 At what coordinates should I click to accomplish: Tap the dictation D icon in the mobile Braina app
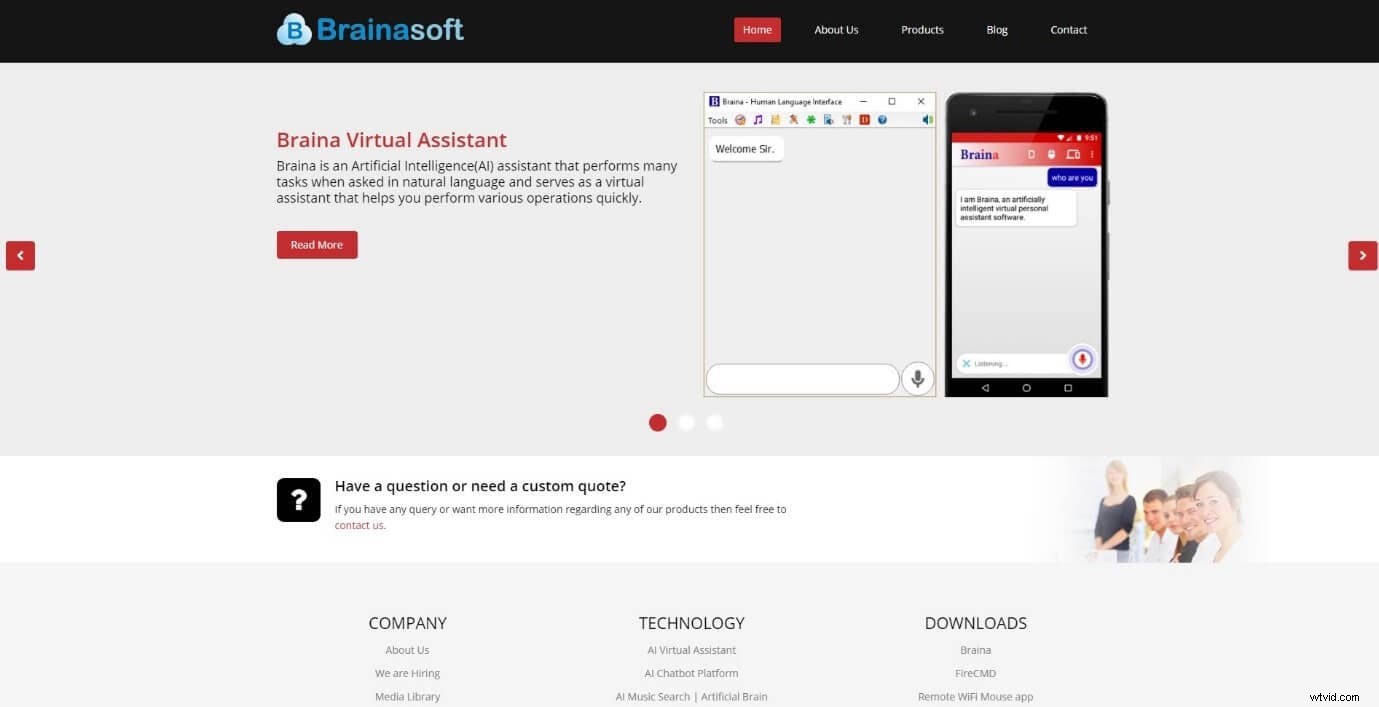tap(1031, 154)
